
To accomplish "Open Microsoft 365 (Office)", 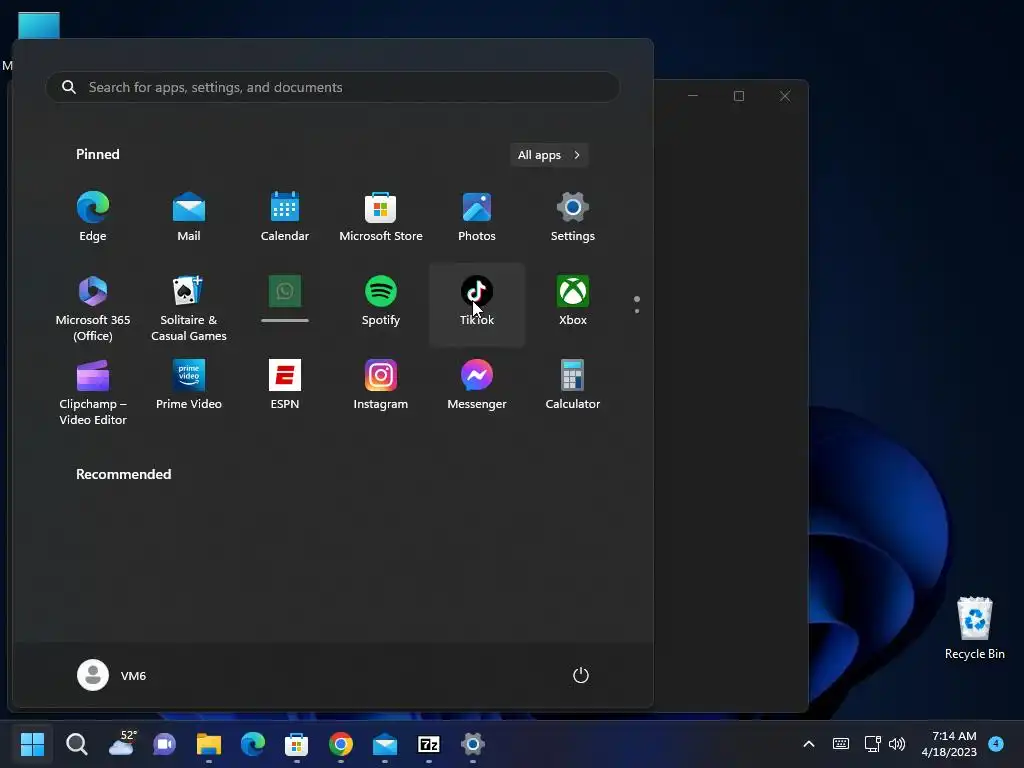I will coord(93,307).
